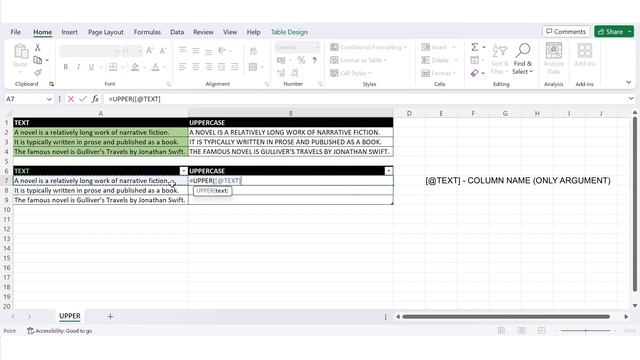Viewport: 640px width, 360px height.
Task: Open the General number format dropdown
Action: pos(297,47)
